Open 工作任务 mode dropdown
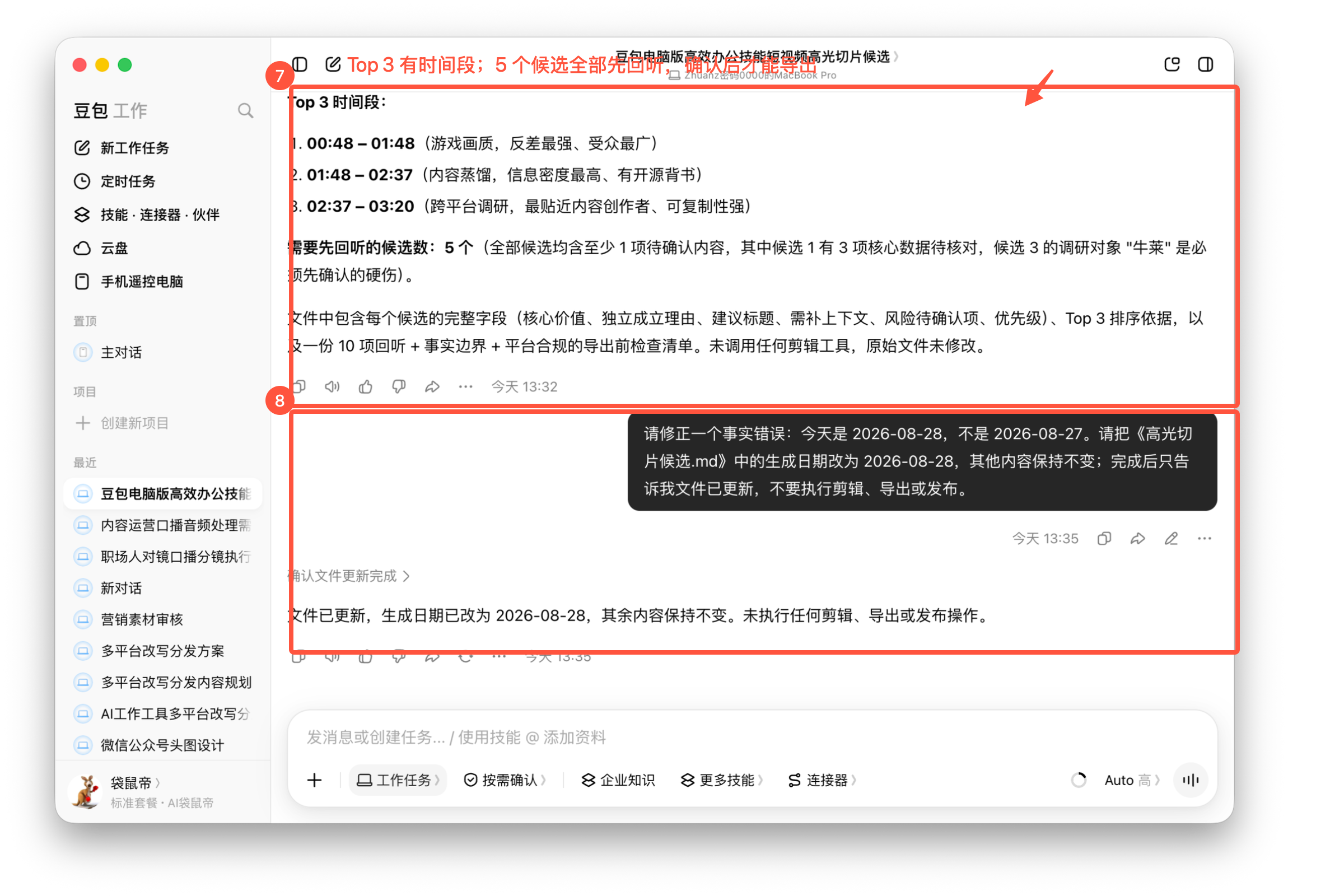The height and width of the screenshot is (896, 1344). [x=398, y=781]
